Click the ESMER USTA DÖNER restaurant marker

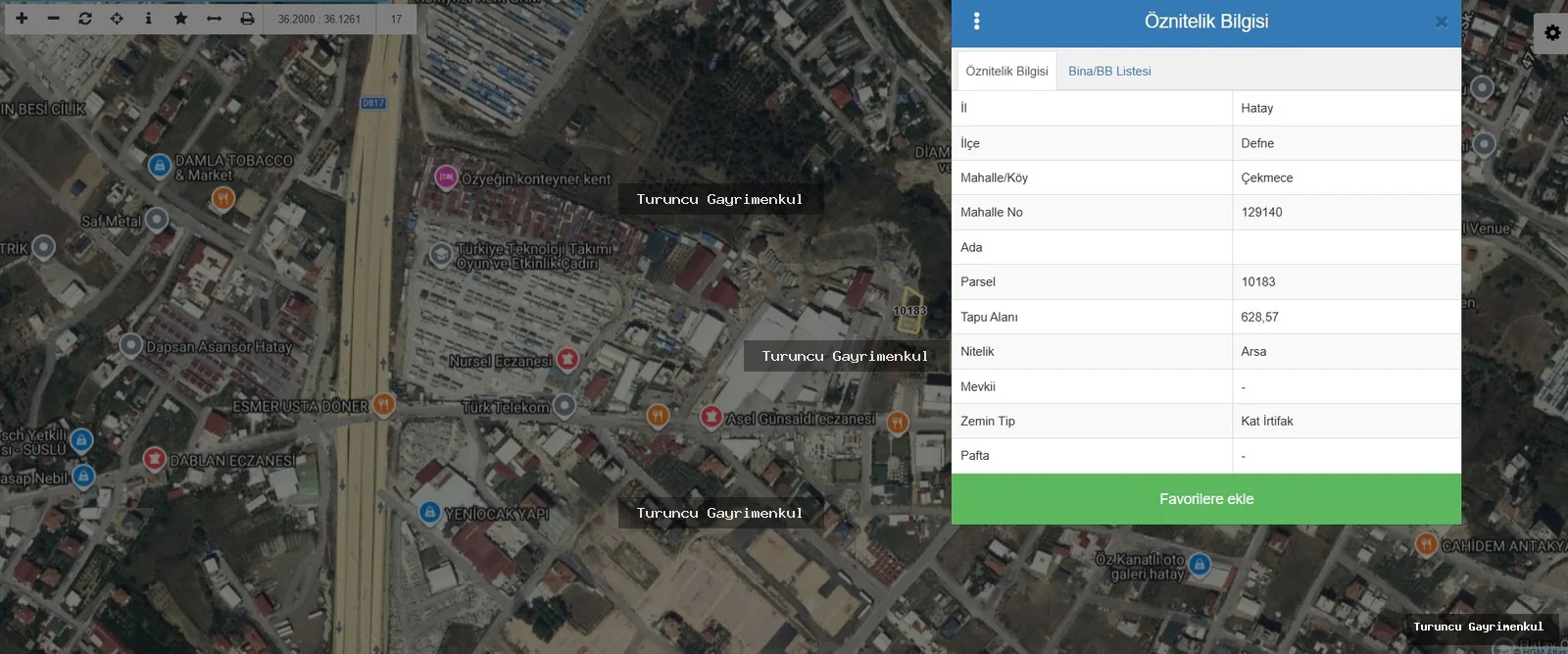[x=383, y=404]
